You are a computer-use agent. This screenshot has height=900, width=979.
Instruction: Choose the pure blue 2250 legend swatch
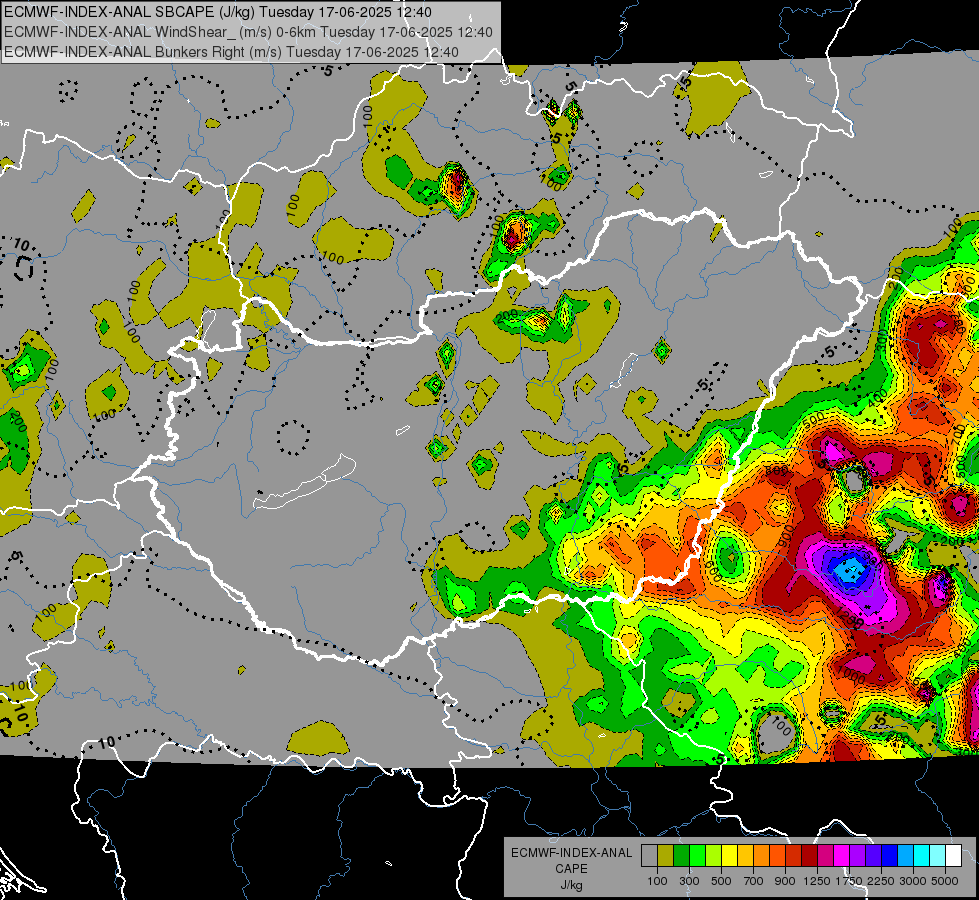point(890,856)
